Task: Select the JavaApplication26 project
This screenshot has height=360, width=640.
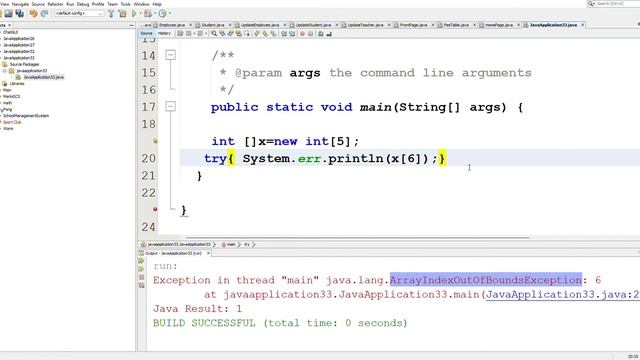Action: [x=19, y=39]
